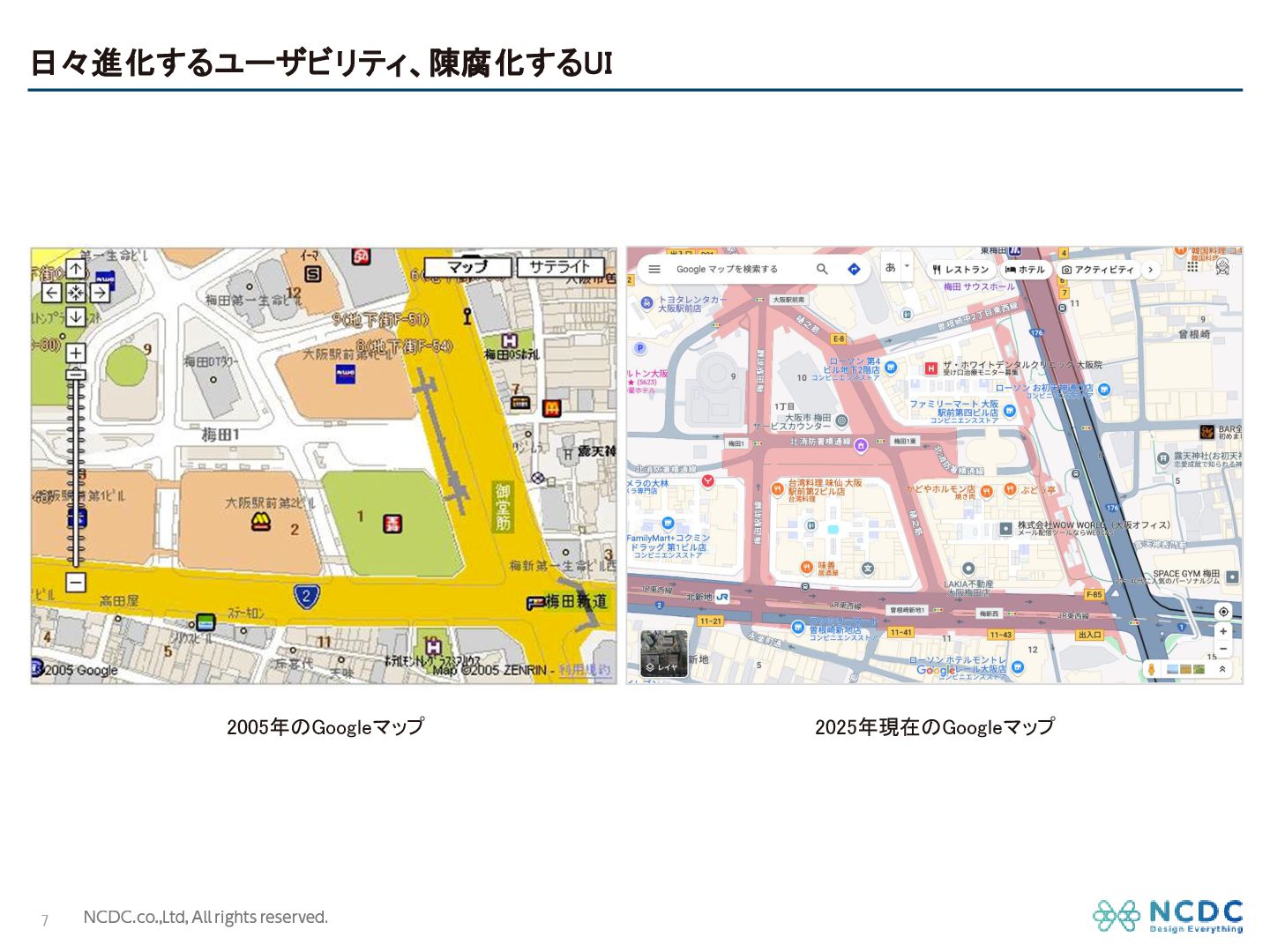1270x952 pixels.
Task: Zoom in with the plus on the 2005 map
Action: pyautogui.click(x=76, y=353)
